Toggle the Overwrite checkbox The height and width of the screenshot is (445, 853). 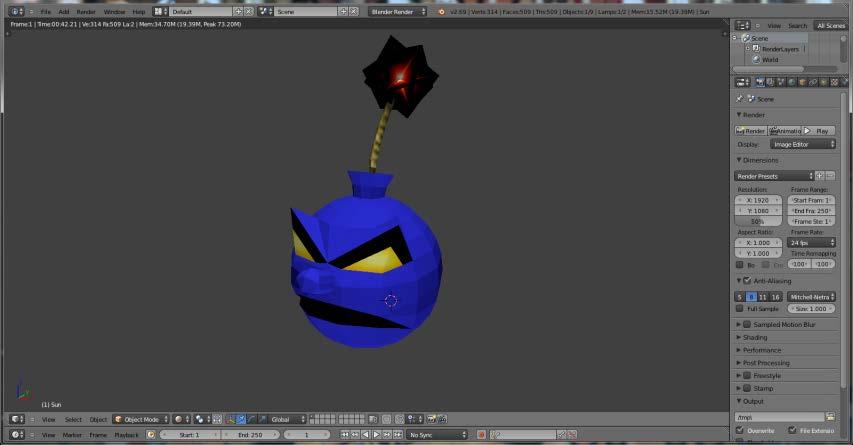point(739,430)
